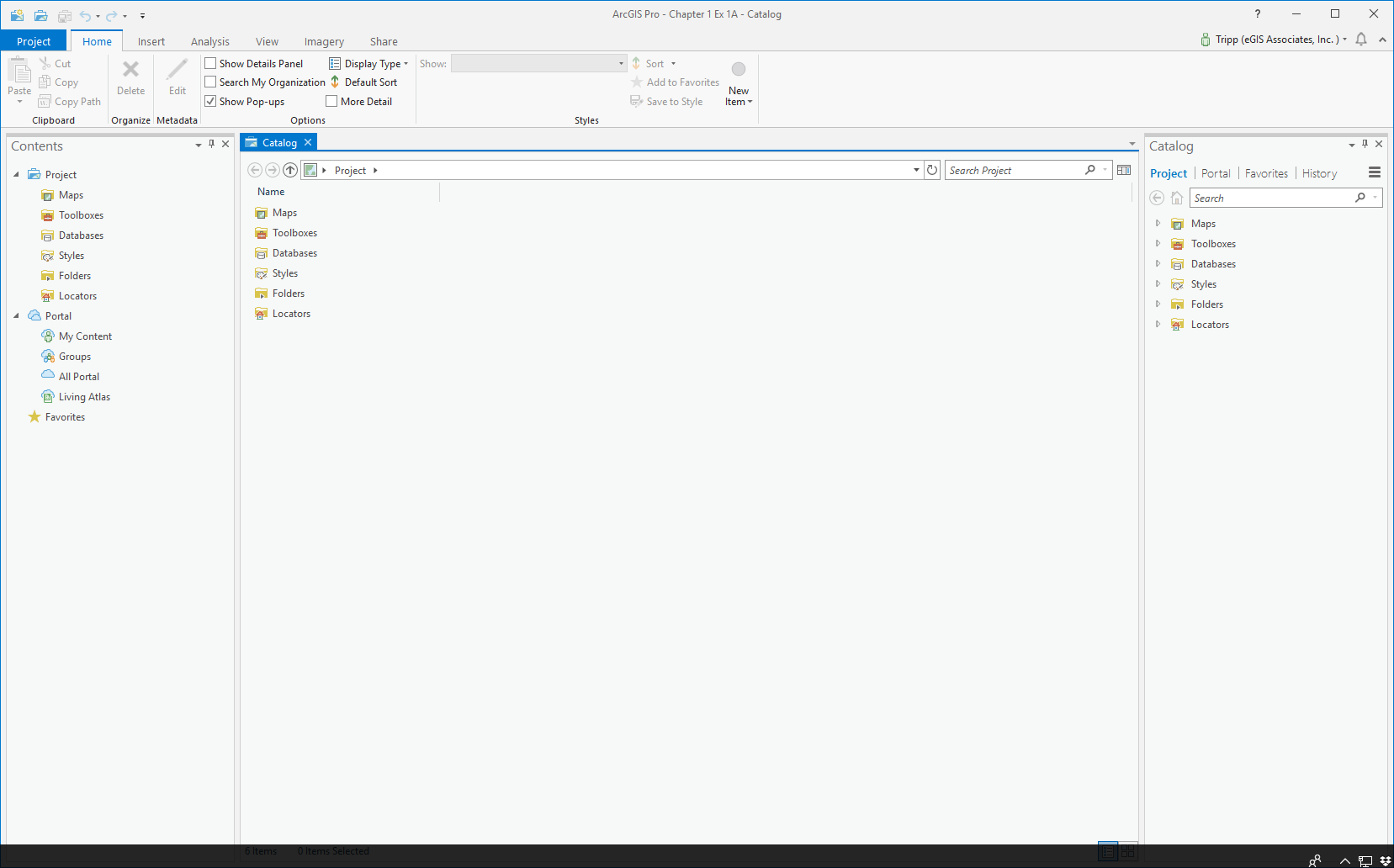
Task: Show hidden system tray icons chevron
Action: pos(1345,860)
